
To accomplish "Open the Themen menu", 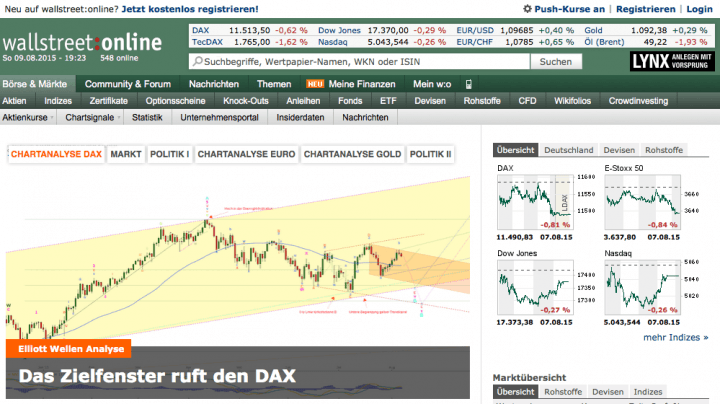I will (274, 84).
